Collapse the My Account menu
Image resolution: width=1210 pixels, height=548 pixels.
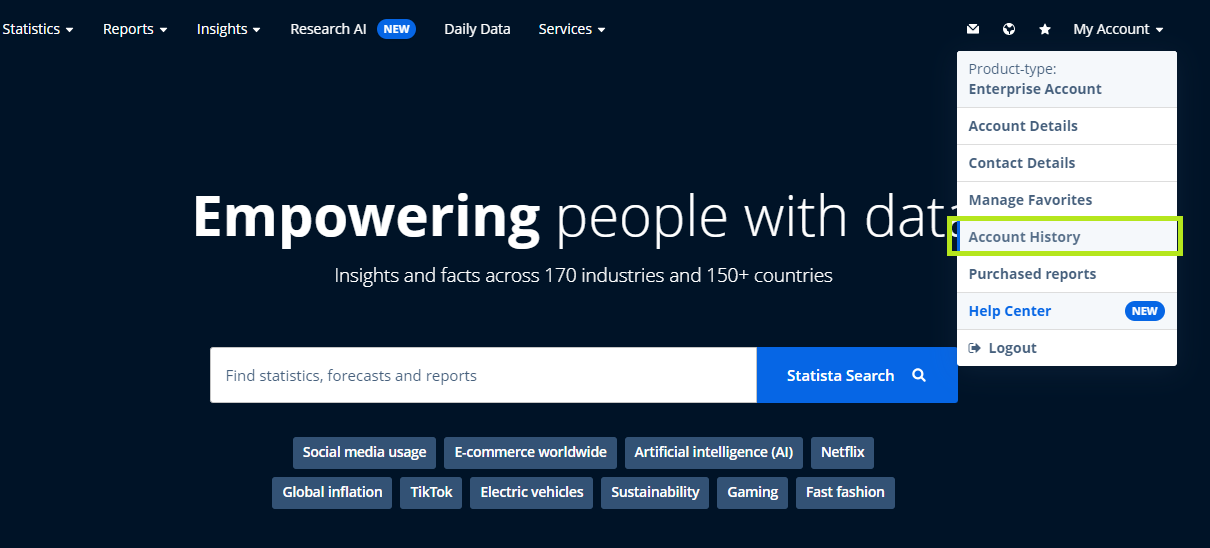1118,29
